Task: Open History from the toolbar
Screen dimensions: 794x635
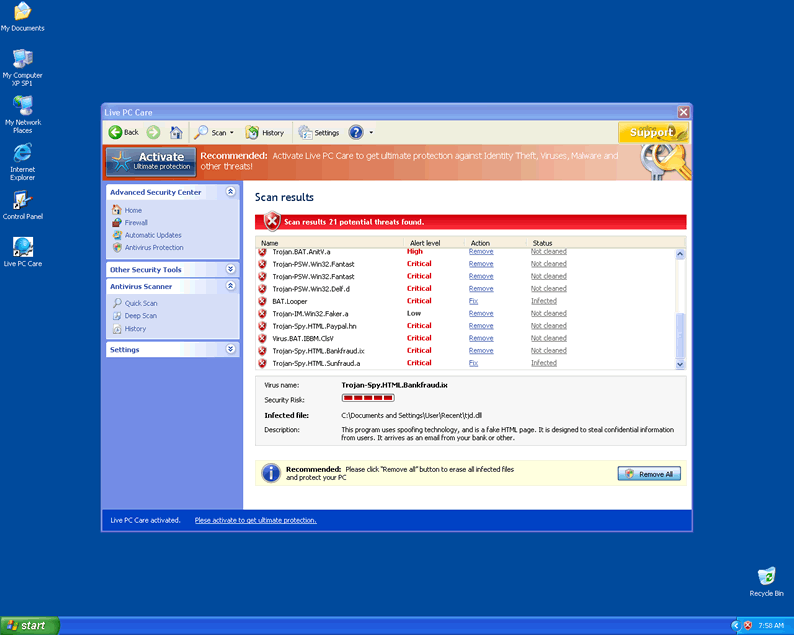Action: pos(265,132)
